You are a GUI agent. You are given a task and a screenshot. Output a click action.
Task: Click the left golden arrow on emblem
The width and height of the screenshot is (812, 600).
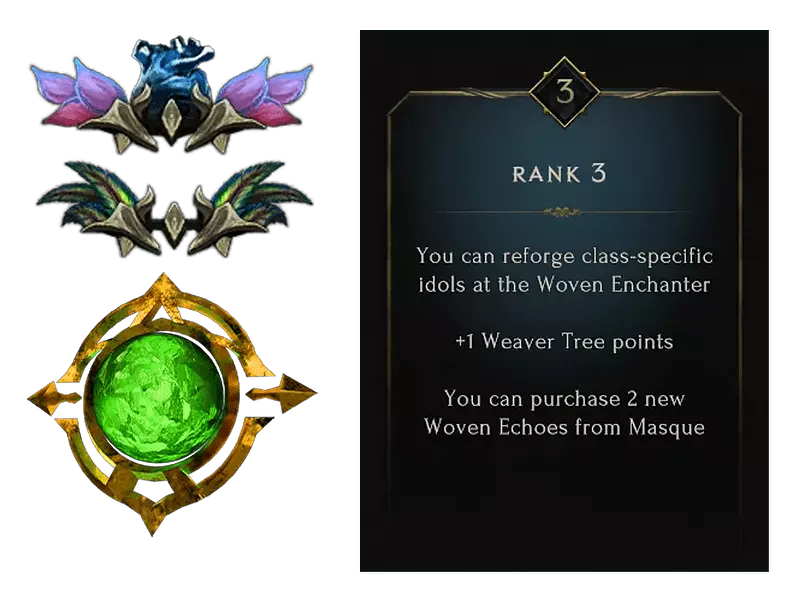[53, 398]
